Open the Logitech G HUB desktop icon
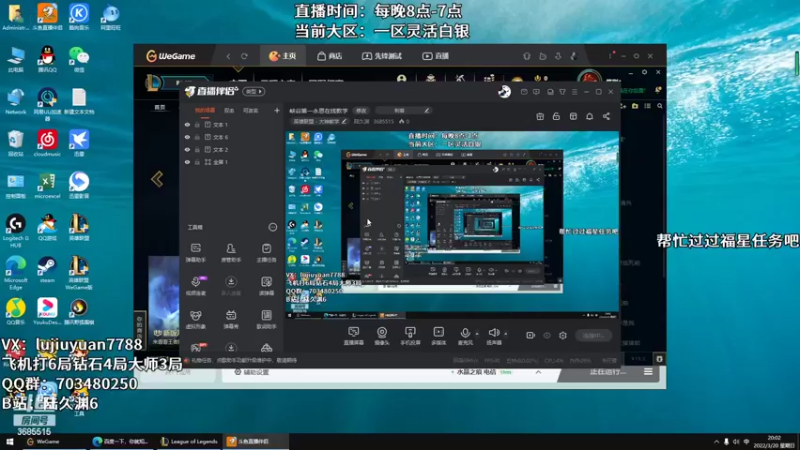This screenshot has height=450, width=800. tap(16, 231)
